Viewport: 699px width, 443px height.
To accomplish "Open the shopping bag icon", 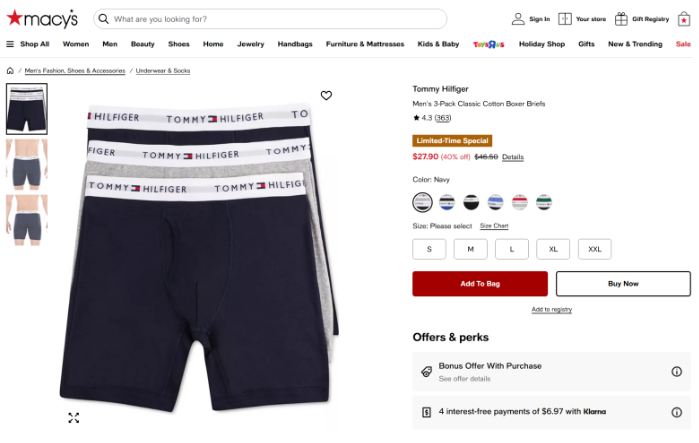I will [684, 19].
